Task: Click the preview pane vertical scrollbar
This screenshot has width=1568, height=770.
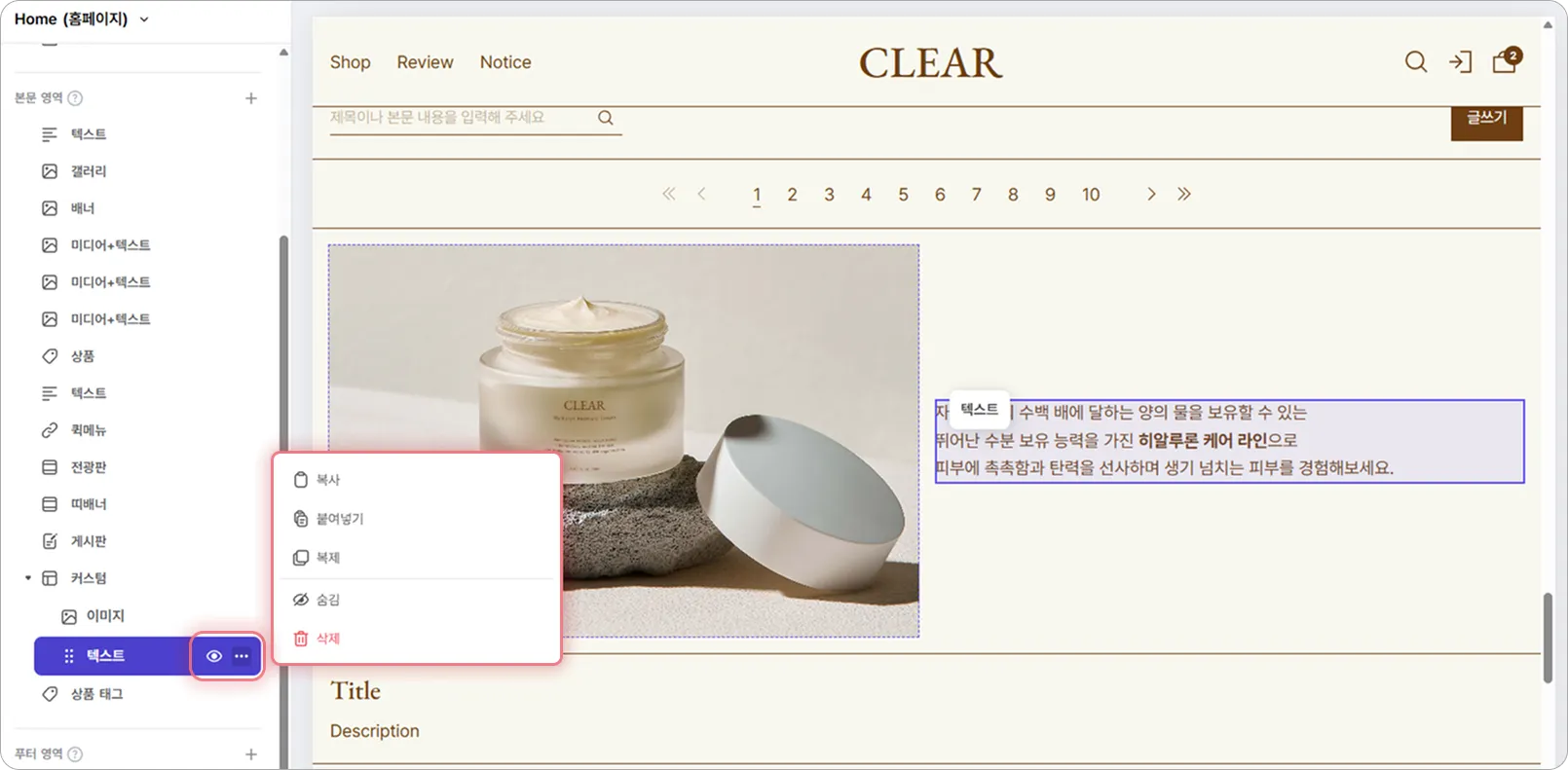Action: [1548, 638]
